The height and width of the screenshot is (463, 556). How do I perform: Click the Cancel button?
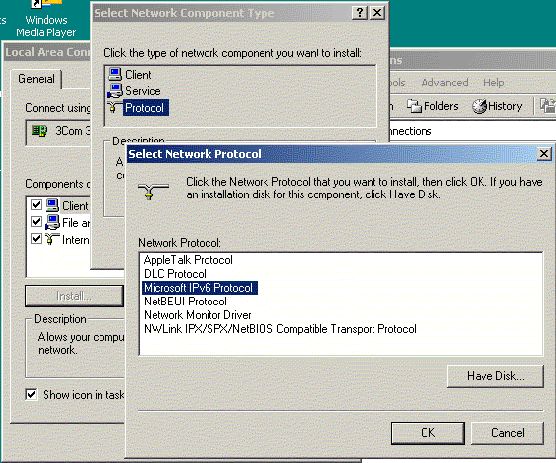(x=507, y=433)
